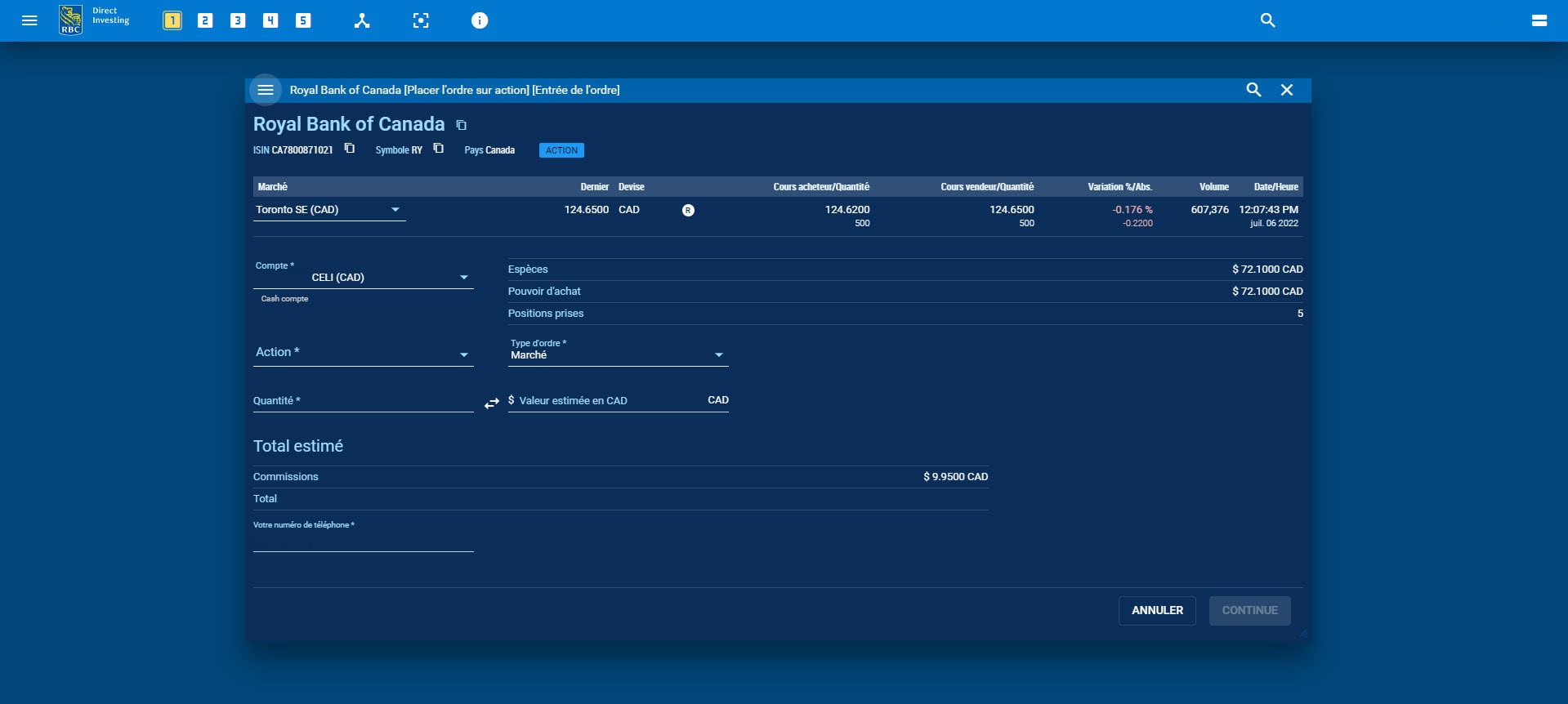This screenshot has height=704, width=1568.
Task: Swap quantity and estimated value fields
Action: 491,403
